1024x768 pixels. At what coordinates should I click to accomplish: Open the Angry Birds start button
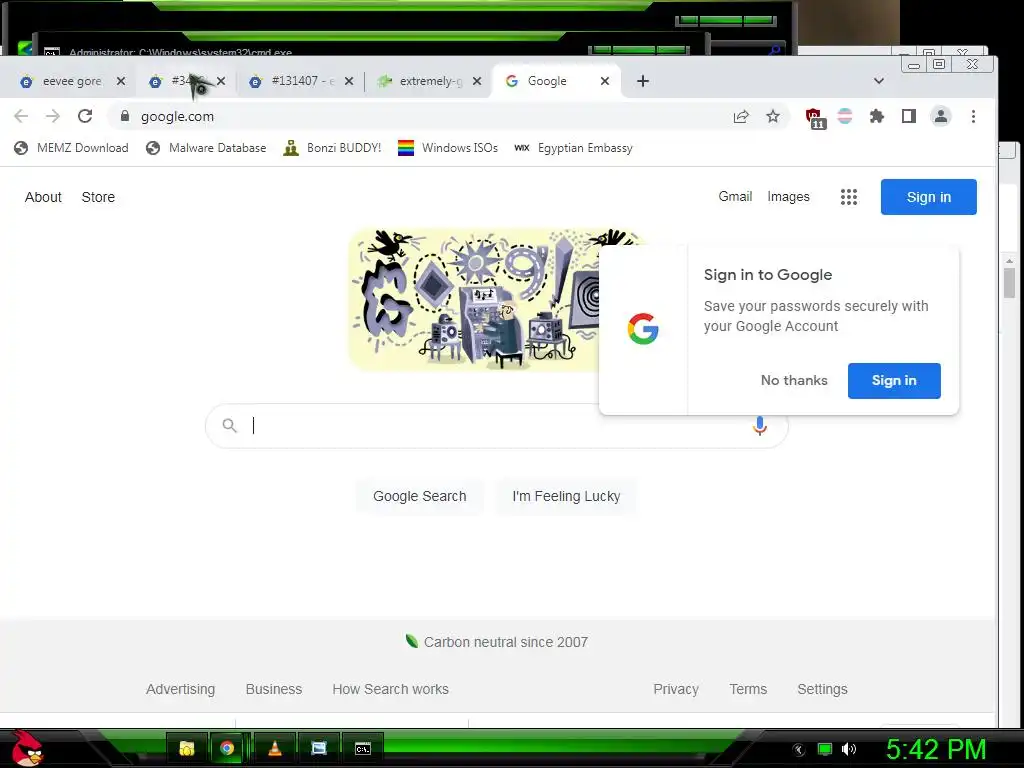click(x=27, y=748)
